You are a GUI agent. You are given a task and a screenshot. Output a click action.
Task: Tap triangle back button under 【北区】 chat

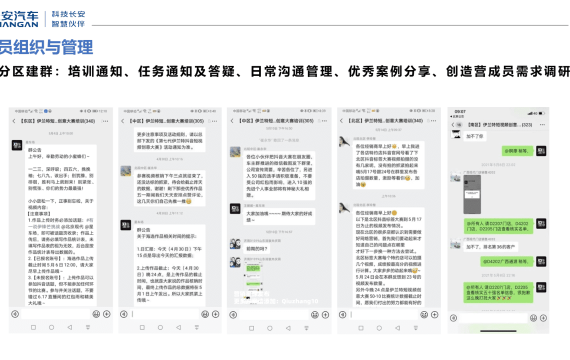pos(397,328)
